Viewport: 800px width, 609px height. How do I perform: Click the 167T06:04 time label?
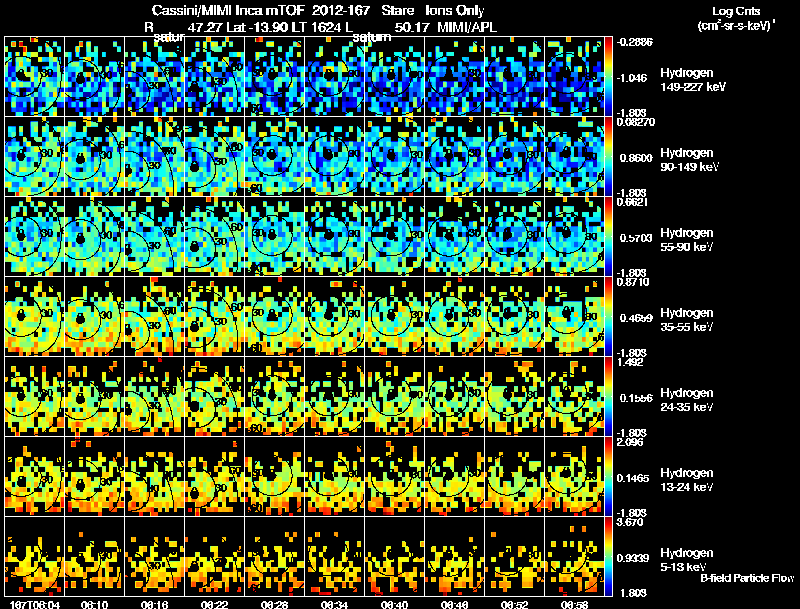tap(35, 605)
